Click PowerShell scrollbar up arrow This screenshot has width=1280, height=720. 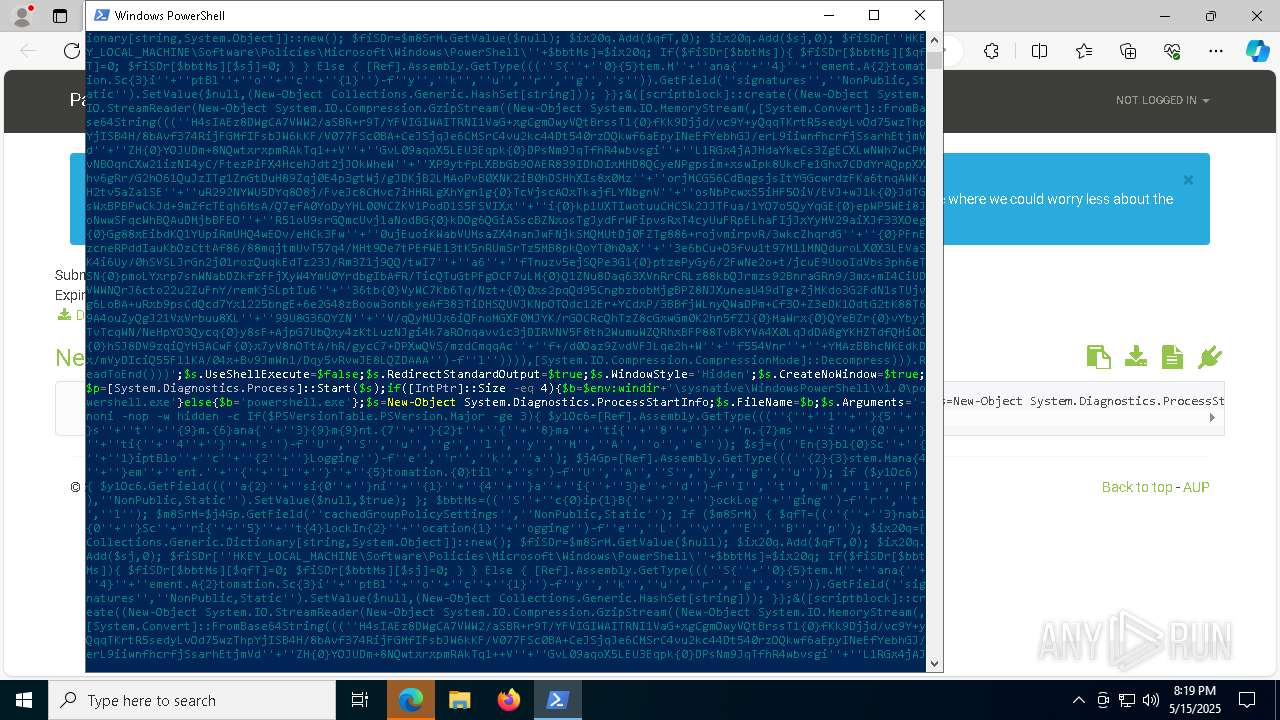(x=934, y=41)
